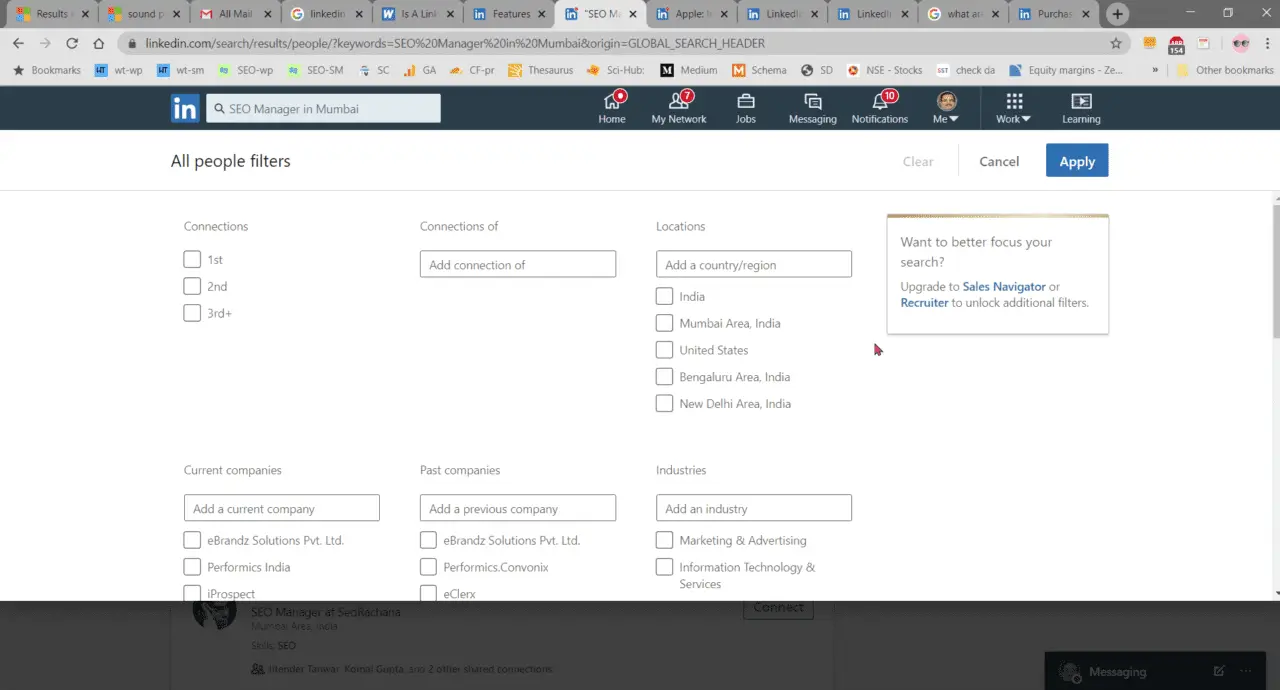Open the Learning icon in the navigation bar

click(x=1081, y=108)
